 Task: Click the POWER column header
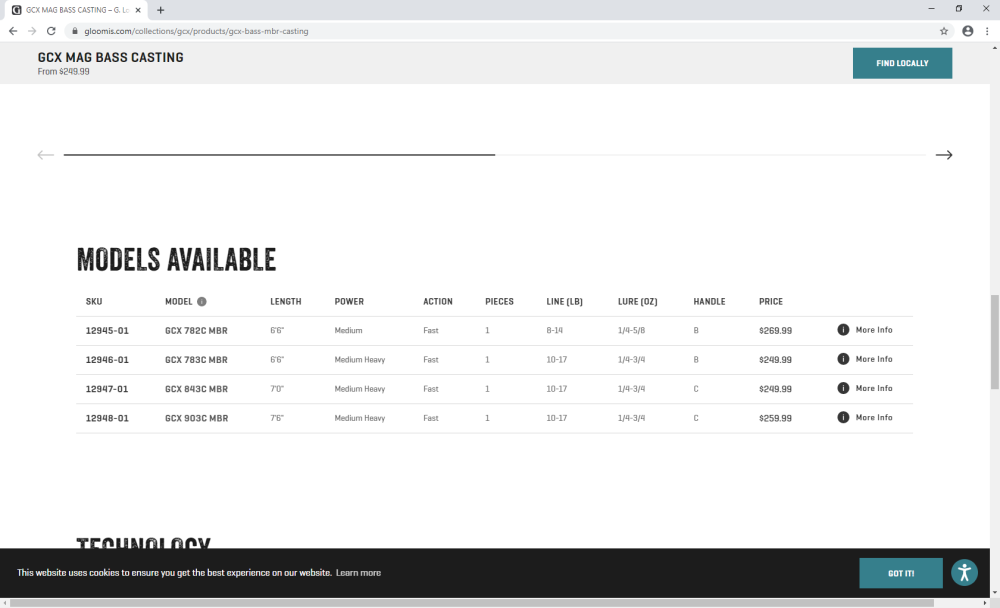[349, 302]
